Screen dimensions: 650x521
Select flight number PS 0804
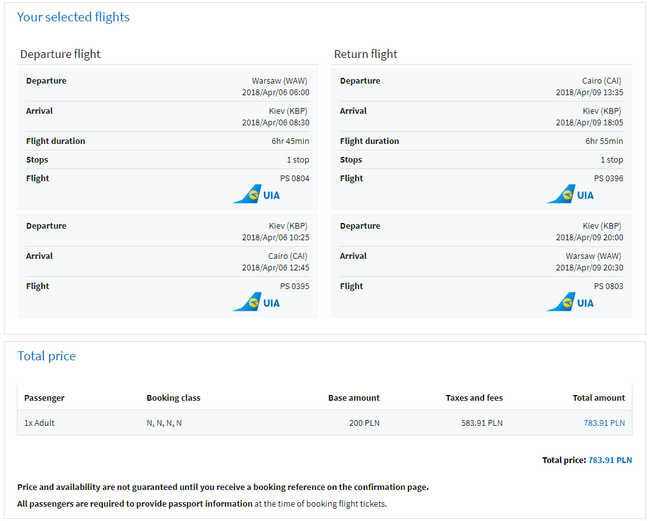(294, 178)
